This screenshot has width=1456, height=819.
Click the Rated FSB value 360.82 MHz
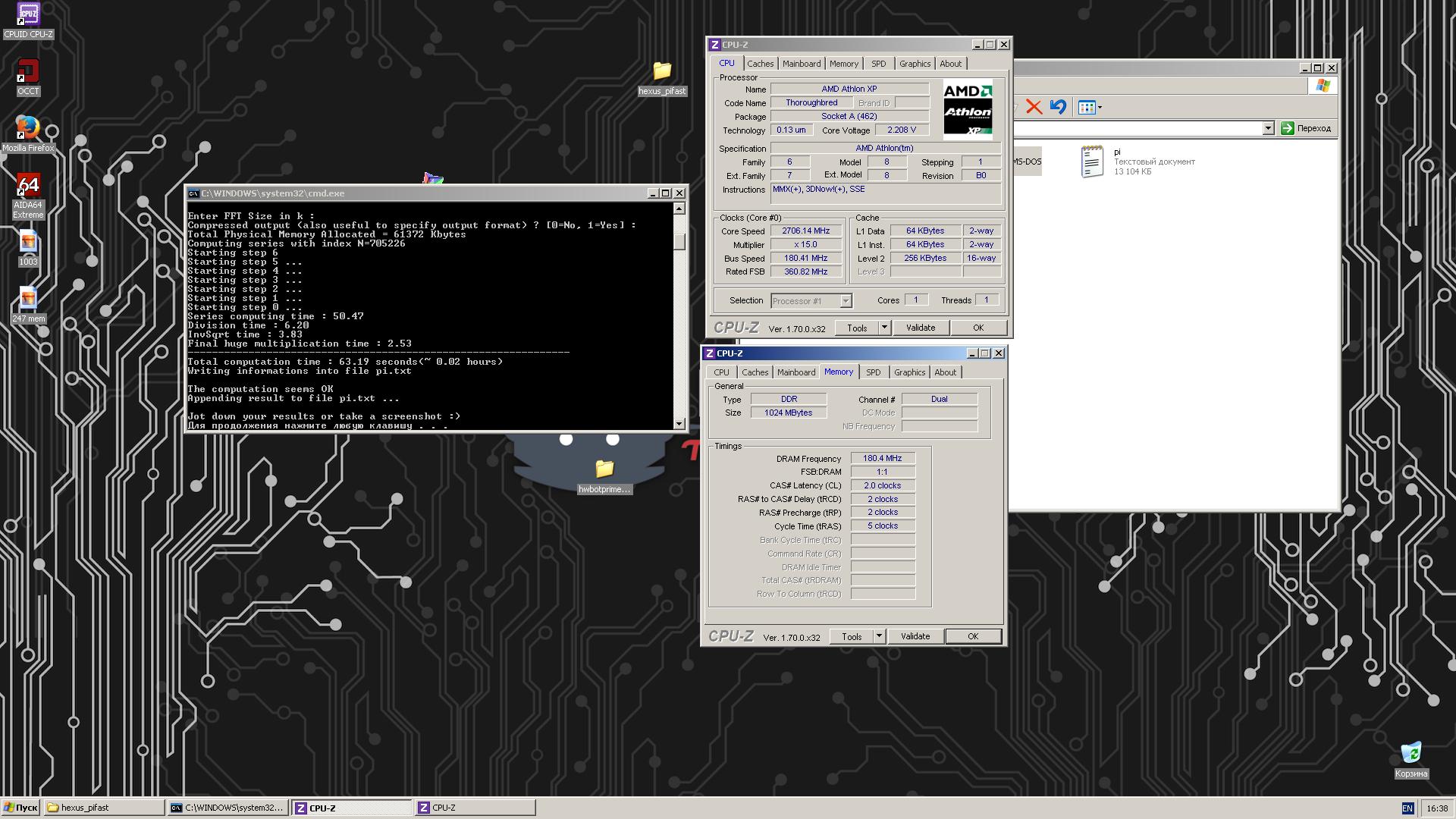coord(806,271)
